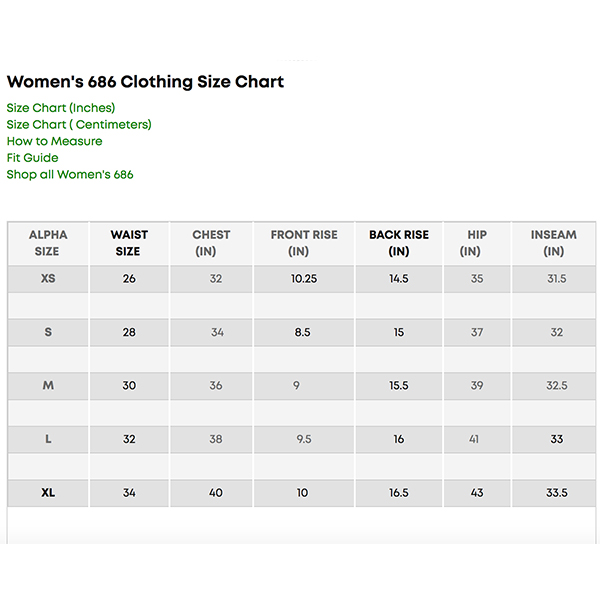The height and width of the screenshot is (600, 600).
Task: Open the Fit Guide link
Action: [32, 158]
